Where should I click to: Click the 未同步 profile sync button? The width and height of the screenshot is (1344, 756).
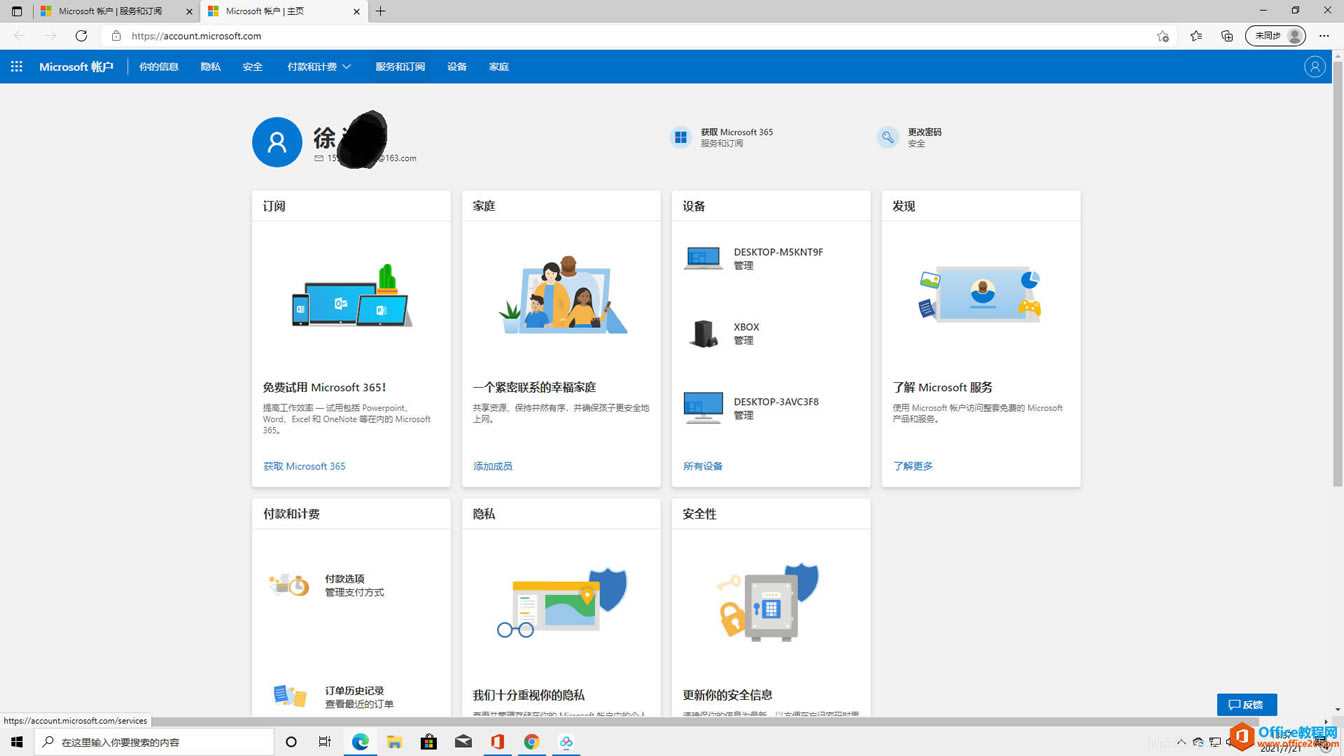tap(1275, 36)
